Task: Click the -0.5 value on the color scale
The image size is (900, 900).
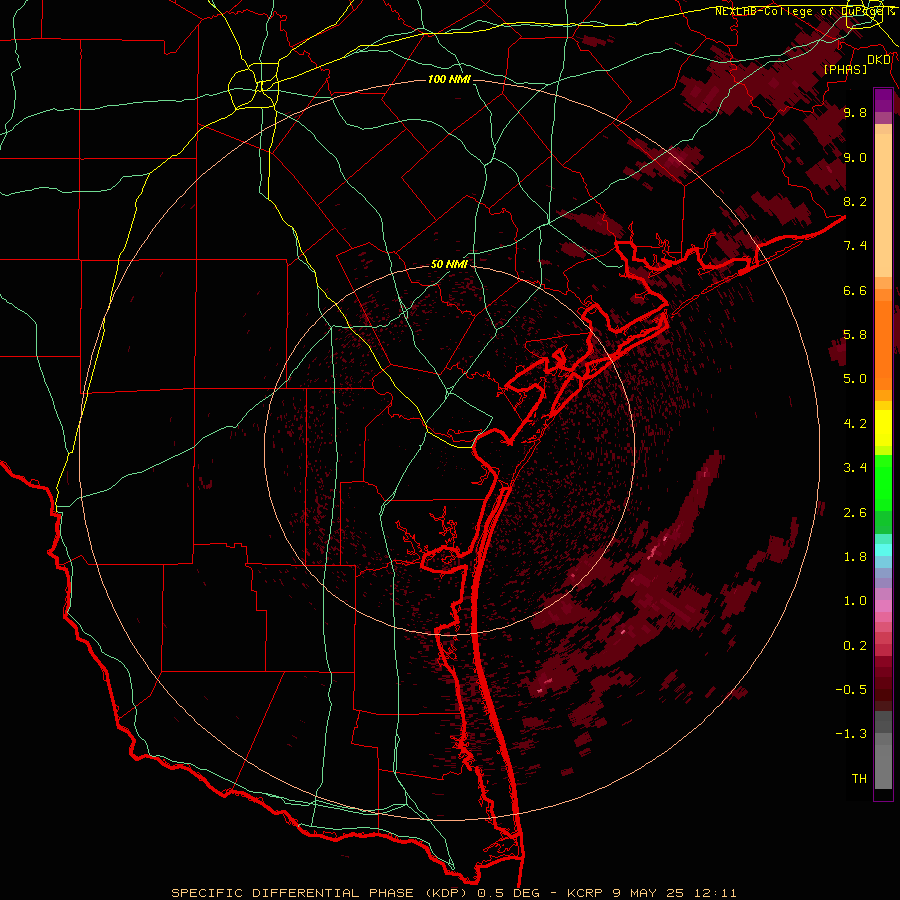Action: [x=851, y=690]
